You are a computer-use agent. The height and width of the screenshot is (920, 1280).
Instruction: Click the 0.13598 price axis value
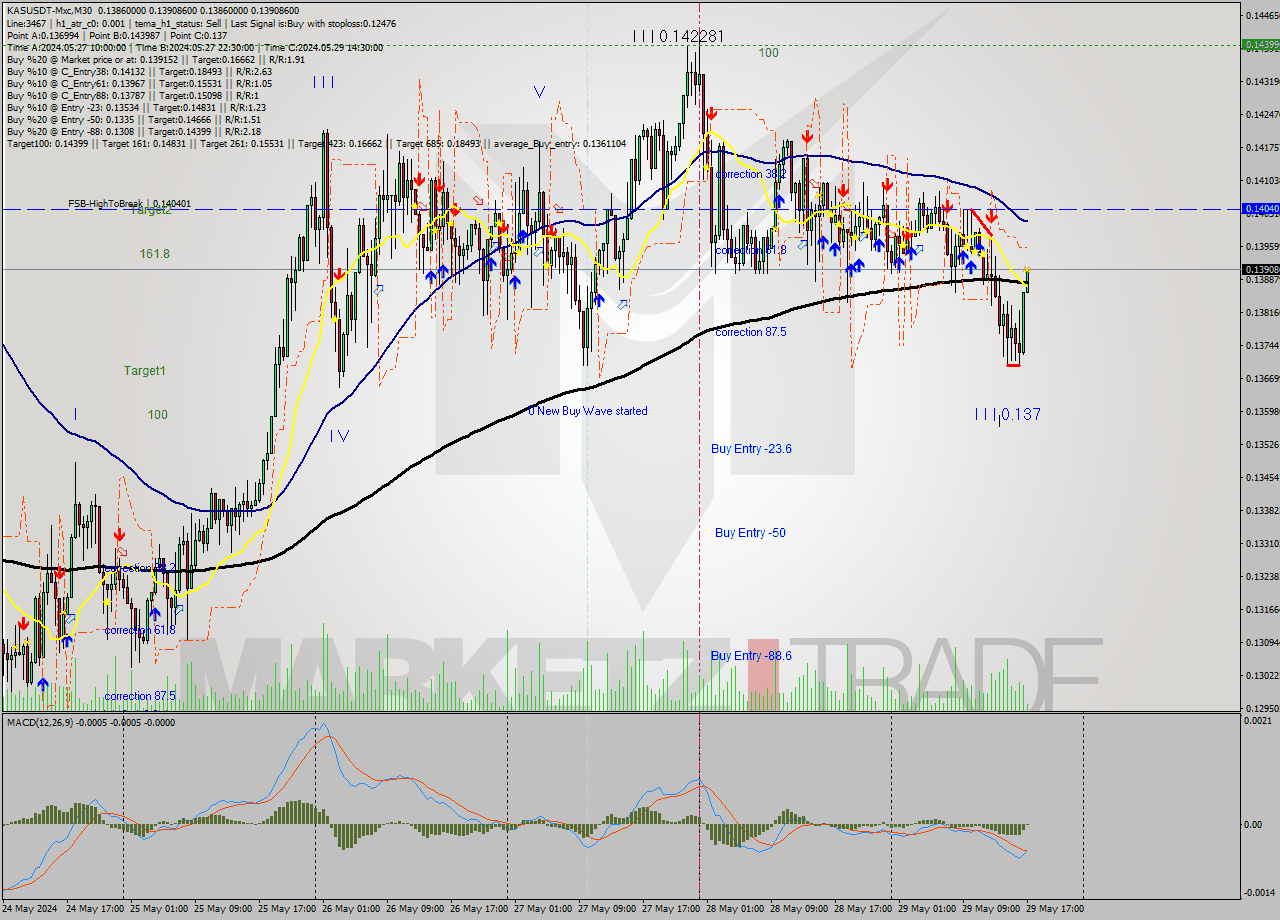1261,411
